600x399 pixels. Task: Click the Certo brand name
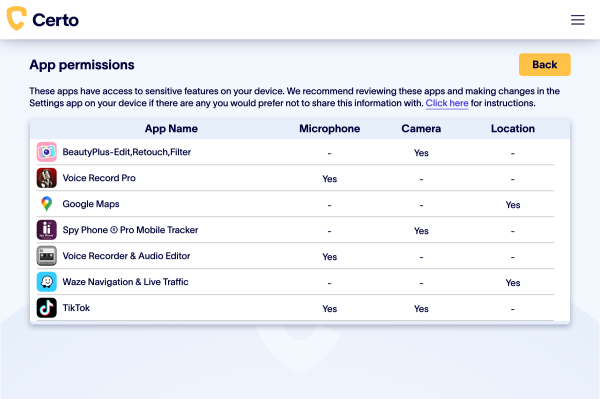55,20
